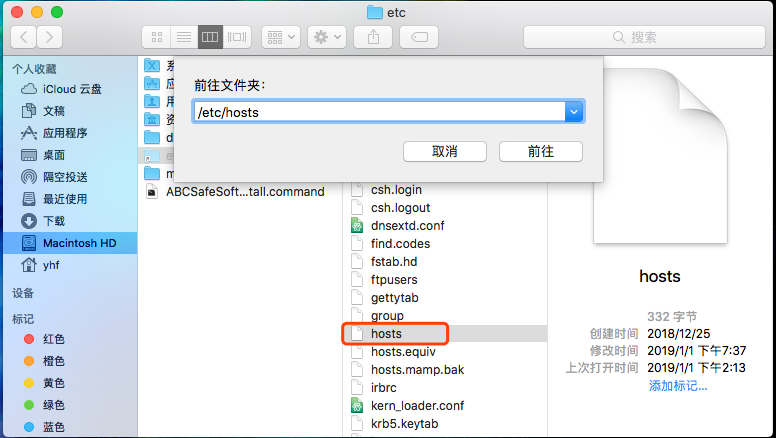
Task: Click the 添加标记... link
Action: (678, 385)
